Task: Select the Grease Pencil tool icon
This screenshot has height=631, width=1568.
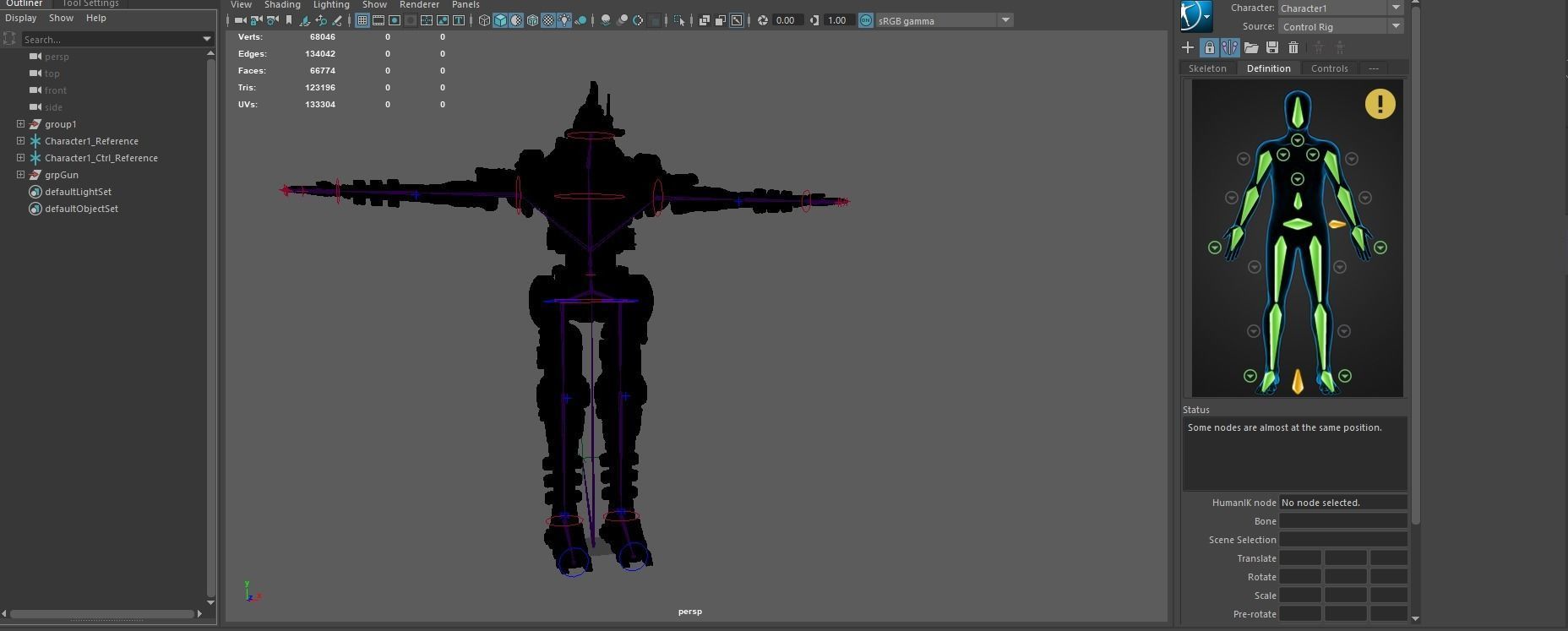Action: click(x=337, y=20)
